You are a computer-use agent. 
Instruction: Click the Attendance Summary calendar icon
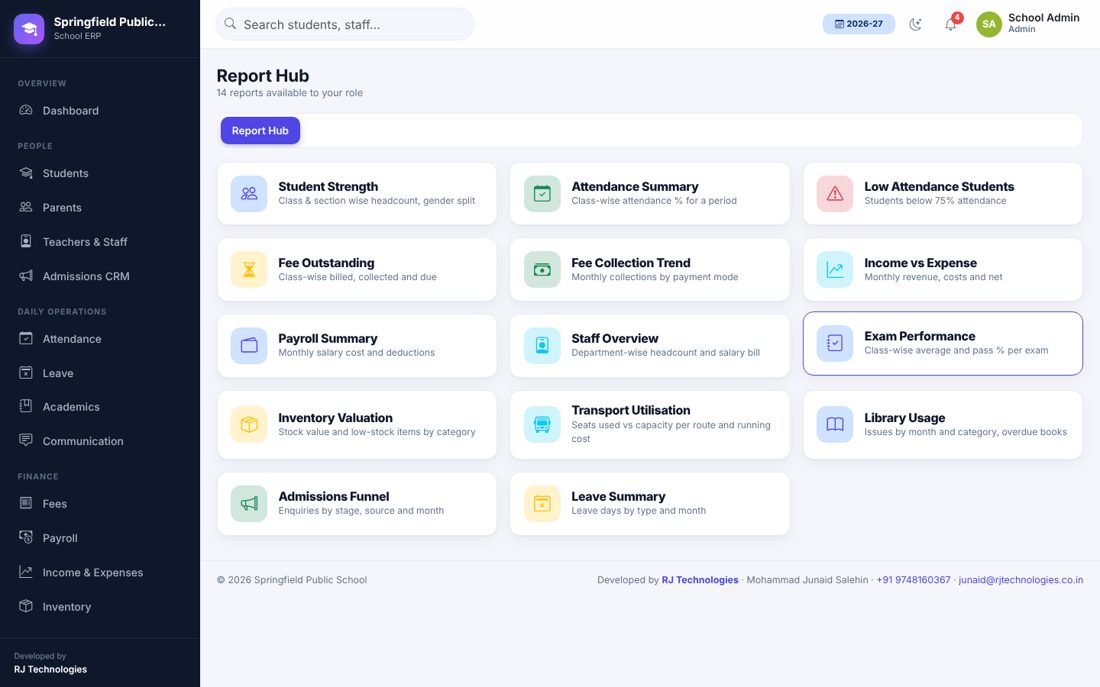[x=542, y=194]
